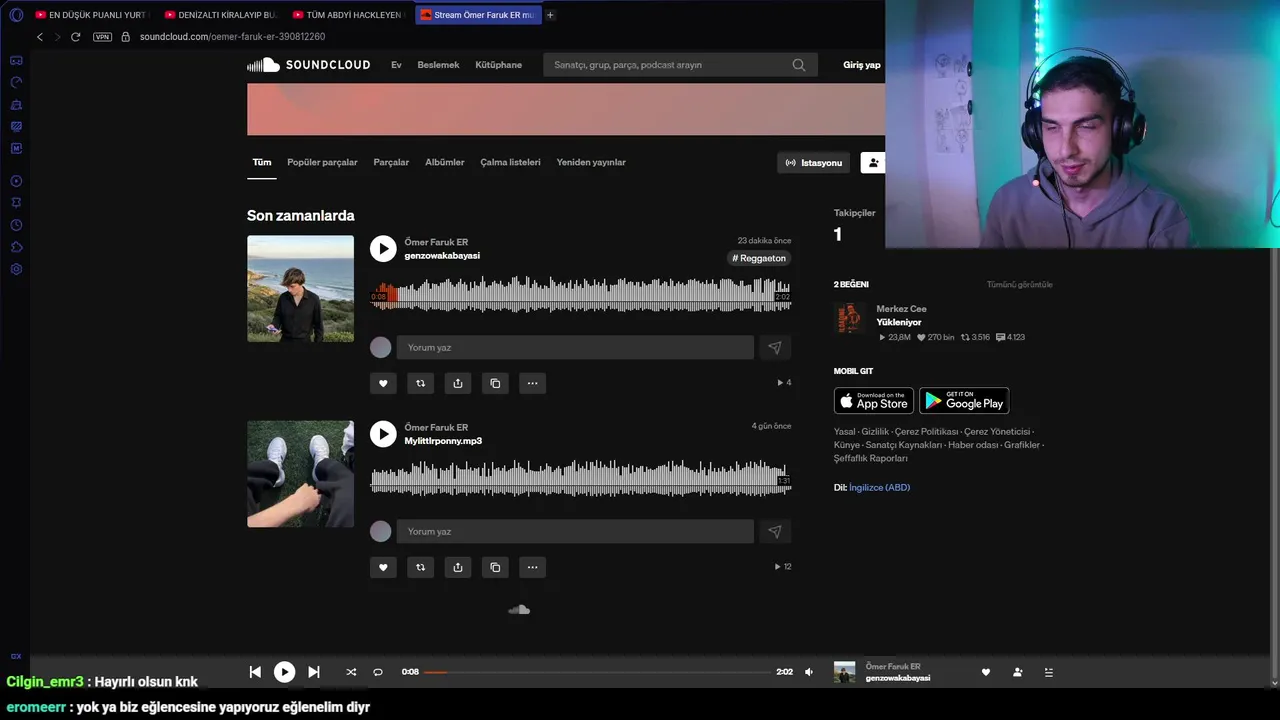
Task: Click Get it on Google Play badge
Action: point(964,400)
